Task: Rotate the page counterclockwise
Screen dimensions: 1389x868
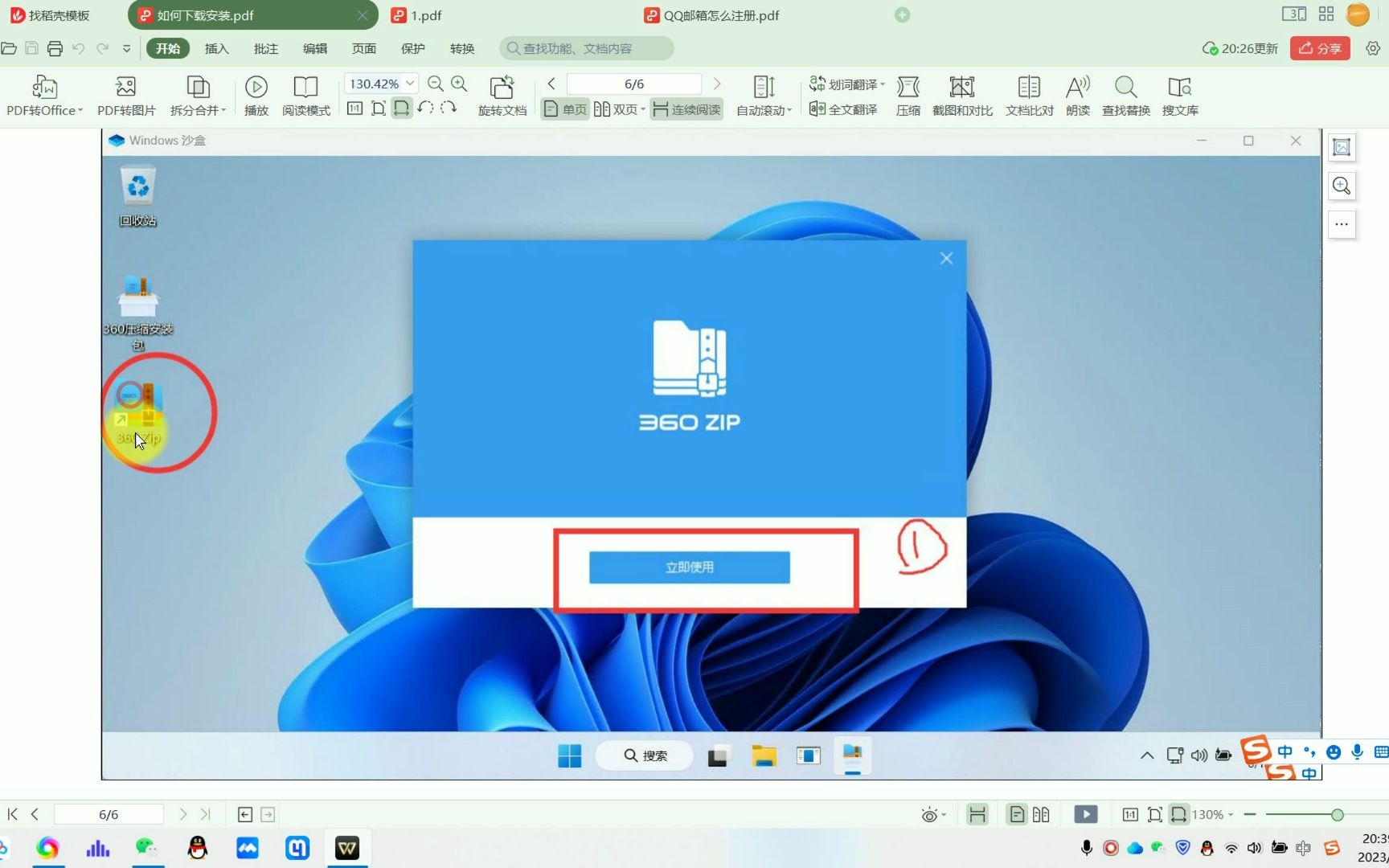Action: 425,108
